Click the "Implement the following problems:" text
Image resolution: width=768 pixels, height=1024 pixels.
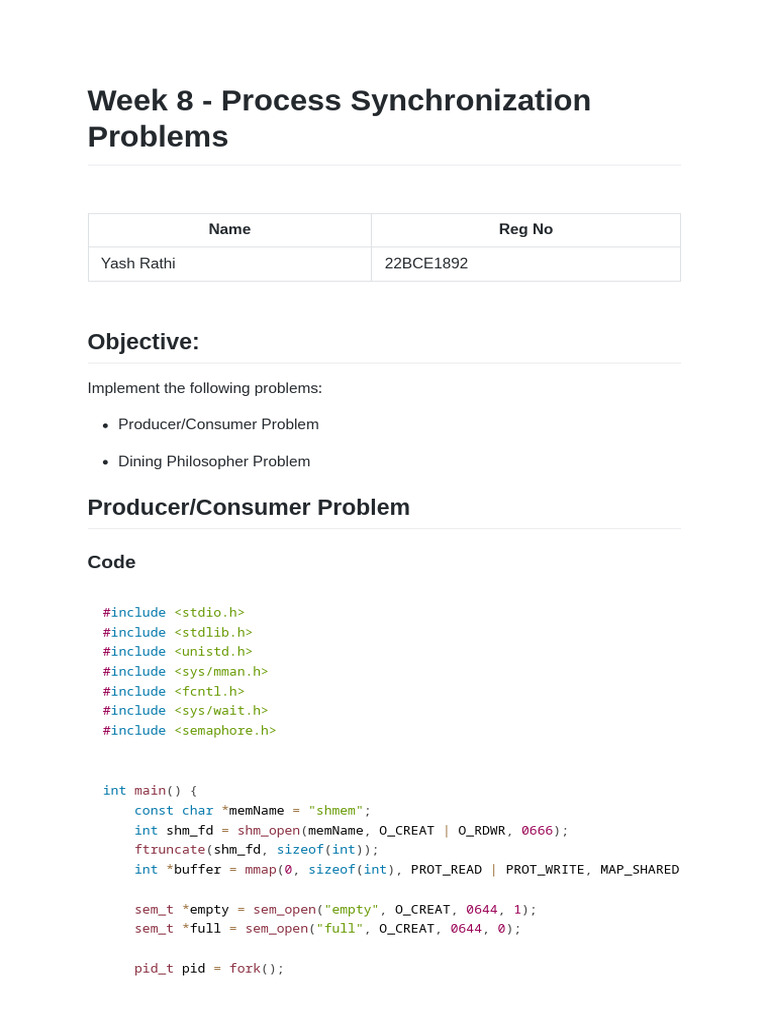coord(205,388)
